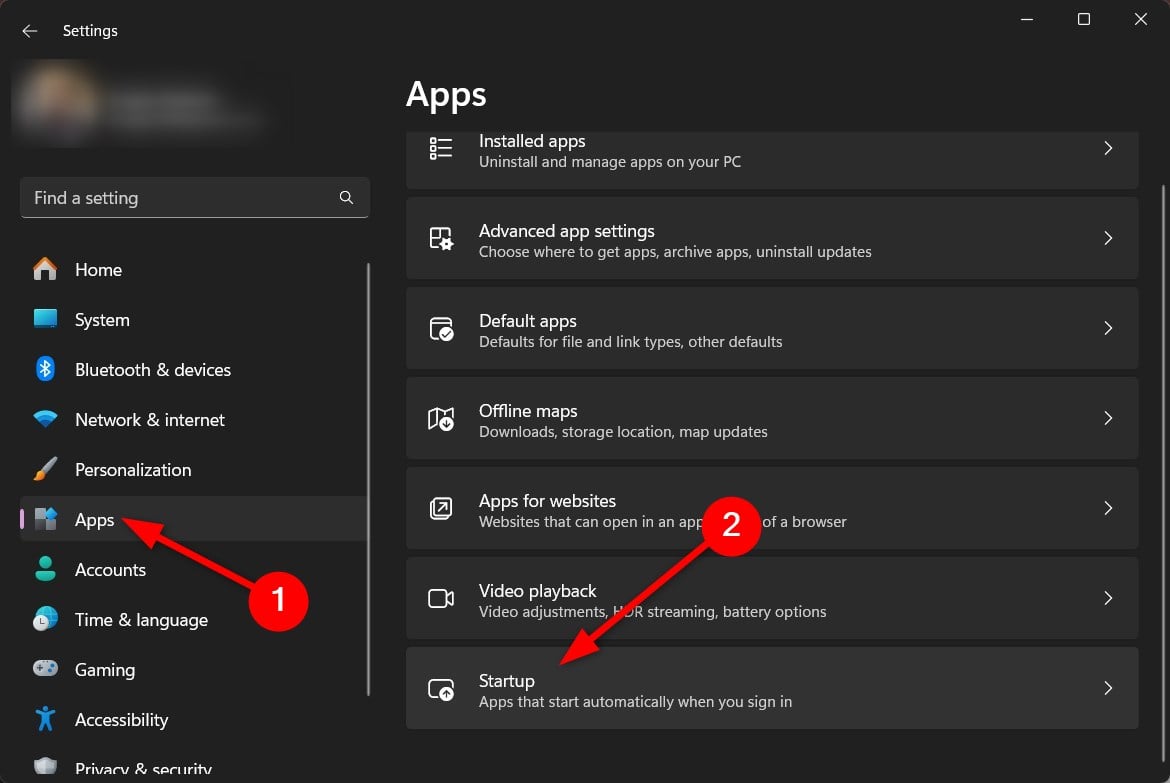Go to Time & language

tap(193, 620)
